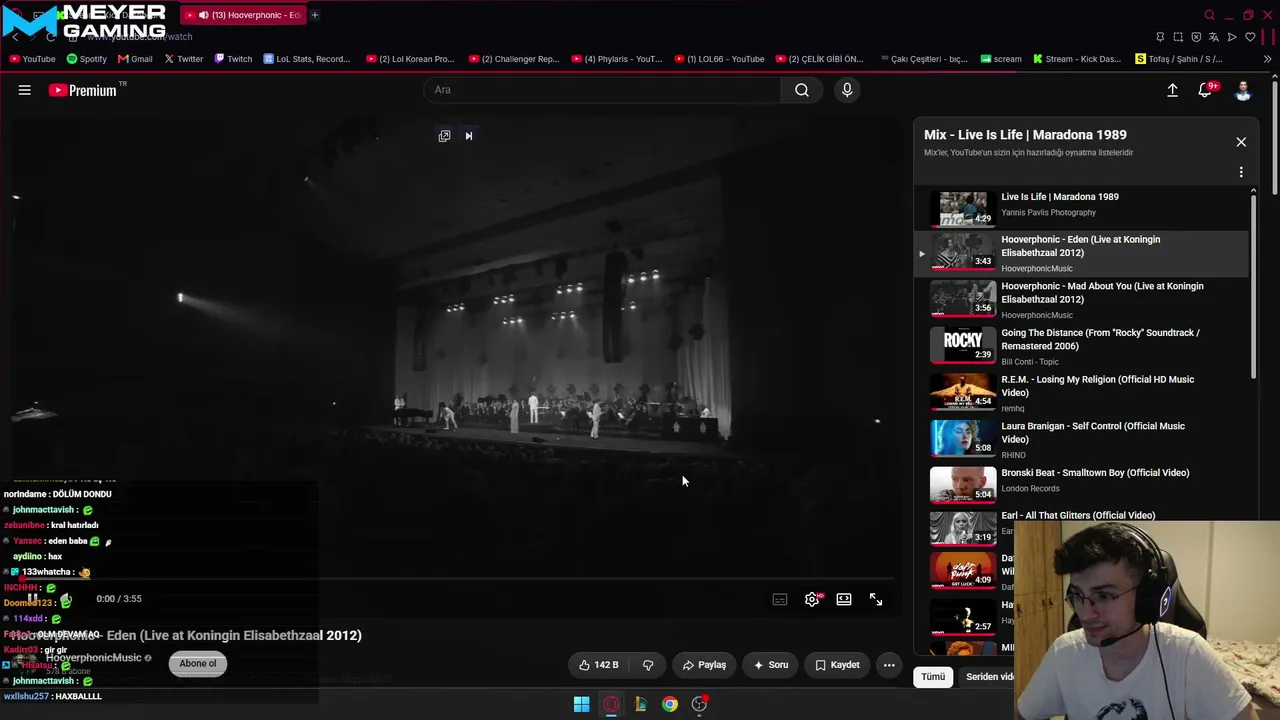
Task: Open a new browser tab
Action: (x=314, y=15)
